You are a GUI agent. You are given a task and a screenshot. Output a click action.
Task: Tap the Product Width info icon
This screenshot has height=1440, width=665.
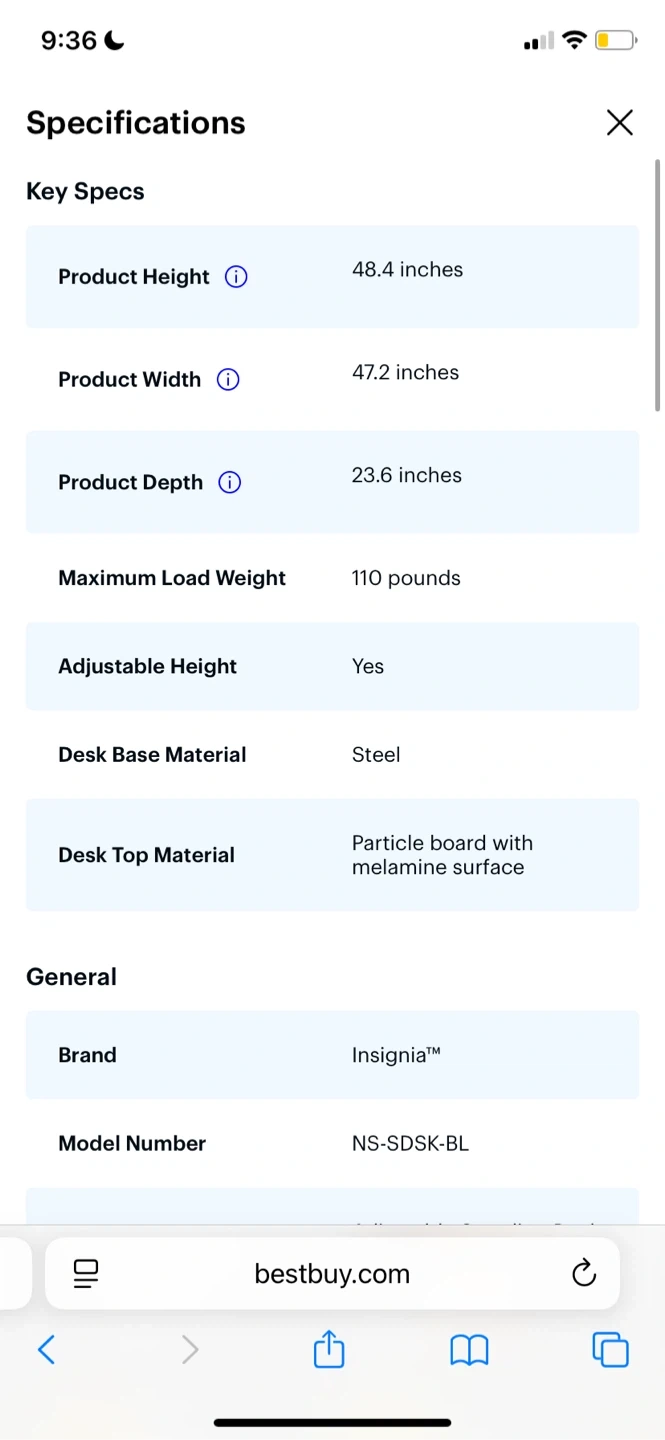[228, 380]
